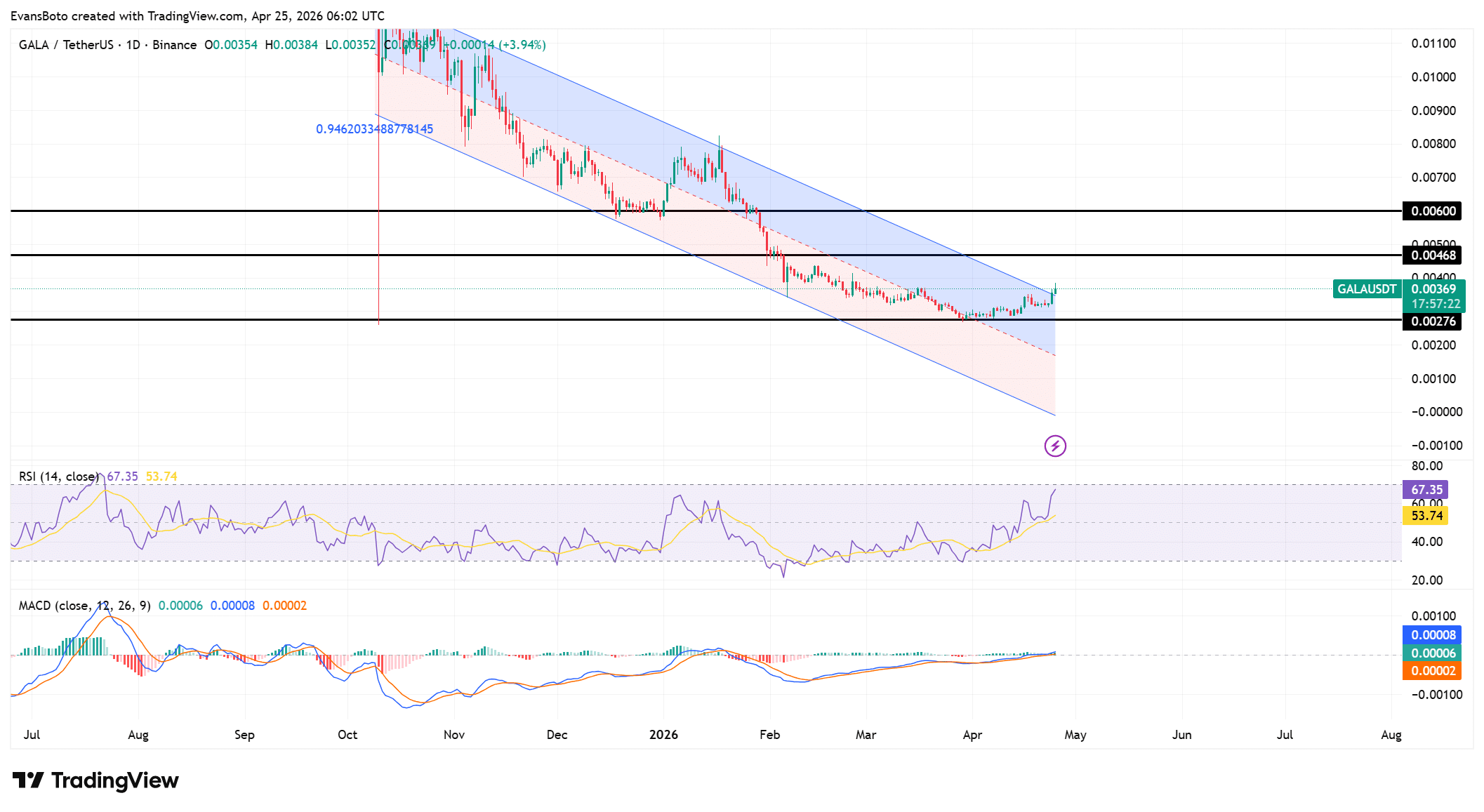
Task: Click the GALAUSDT price flag on right axis
Action: click(1367, 288)
